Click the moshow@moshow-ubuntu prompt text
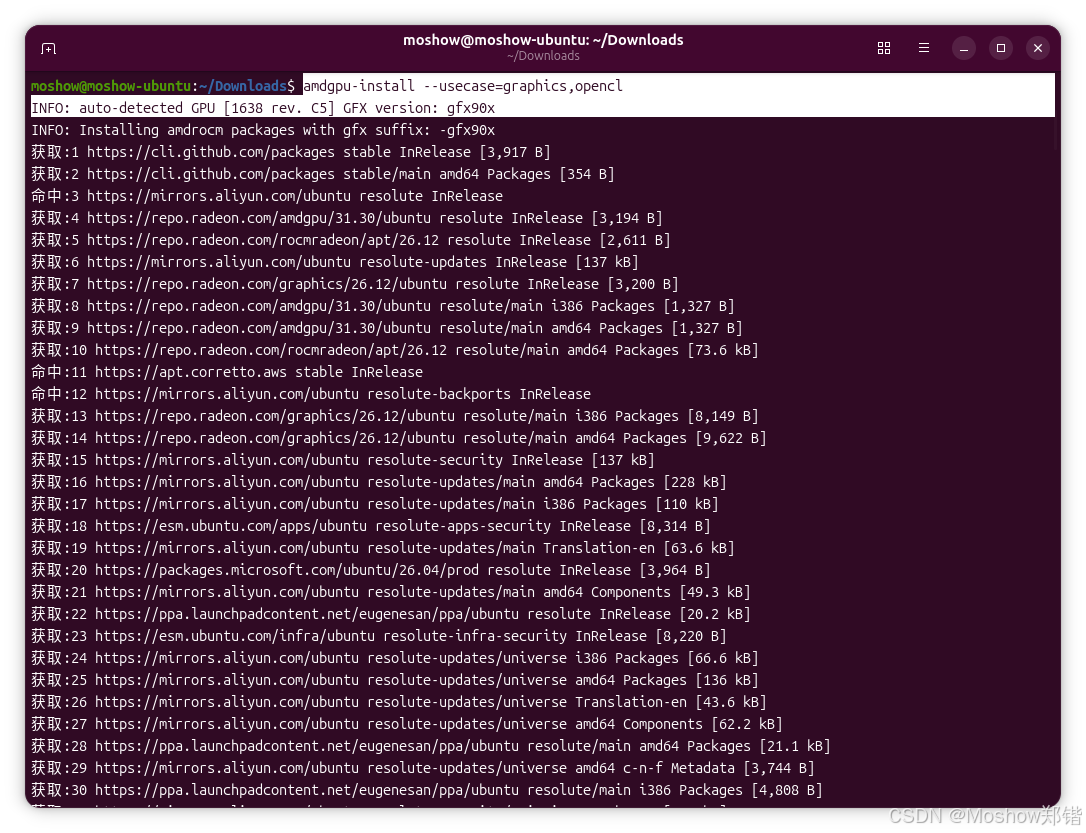1086x833 pixels. coord(111,86)
